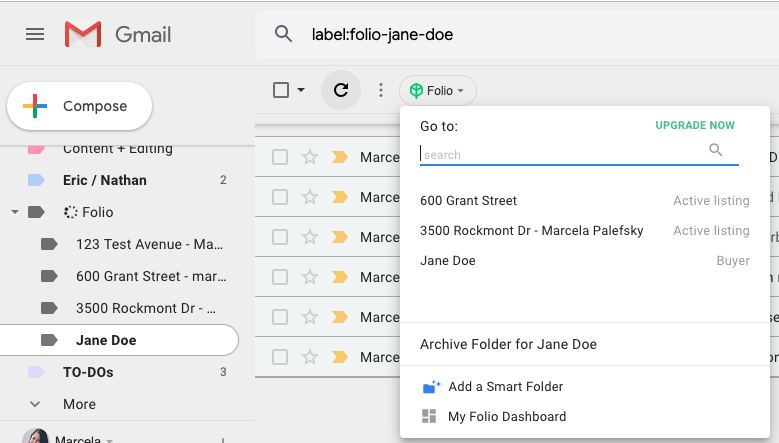Collapse the Folio label tree arrow
The width and height of the screenshot is (779, 443).
tap(15, 212)
